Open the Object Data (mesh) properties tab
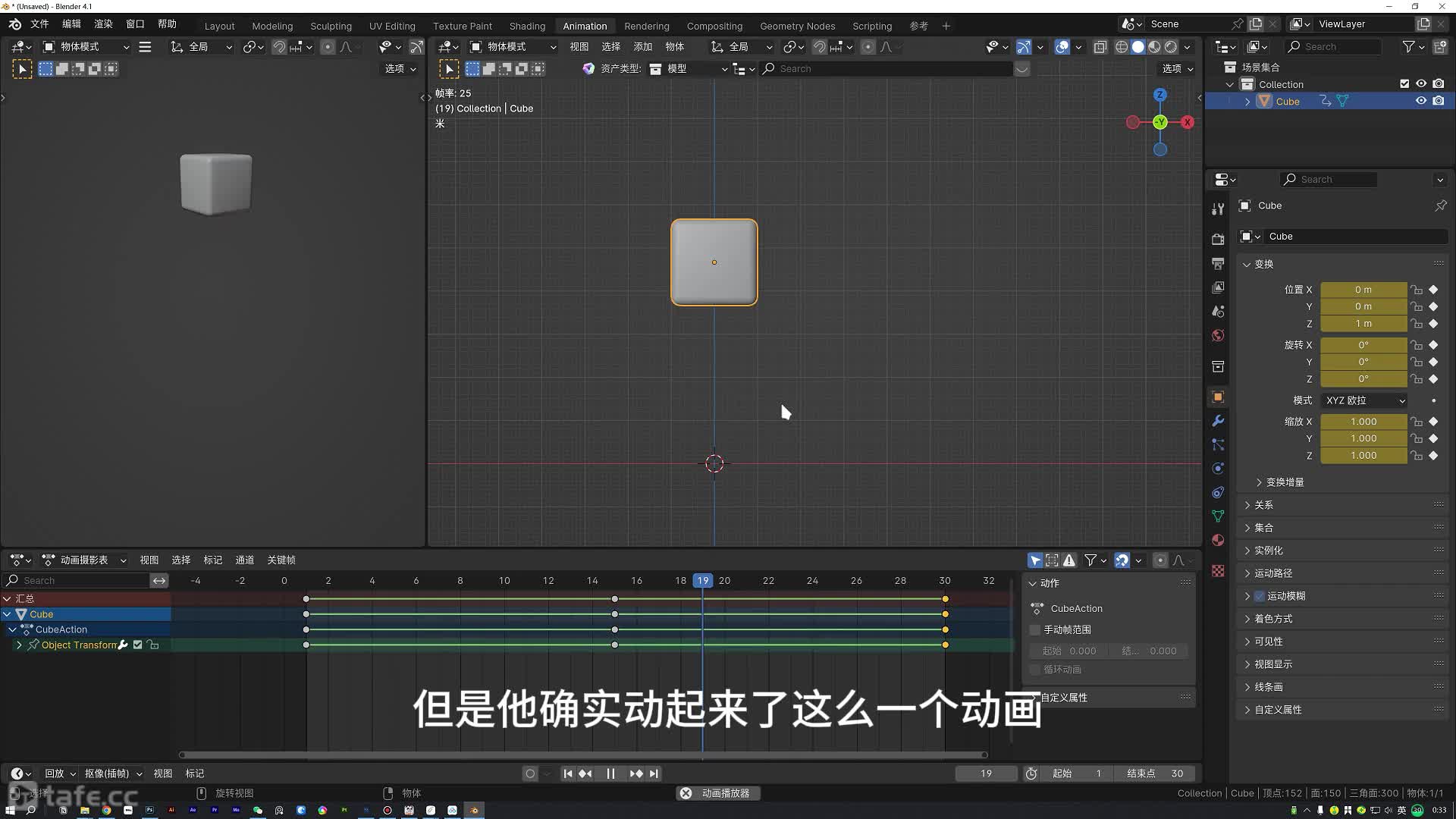 tap(1218, 516)
